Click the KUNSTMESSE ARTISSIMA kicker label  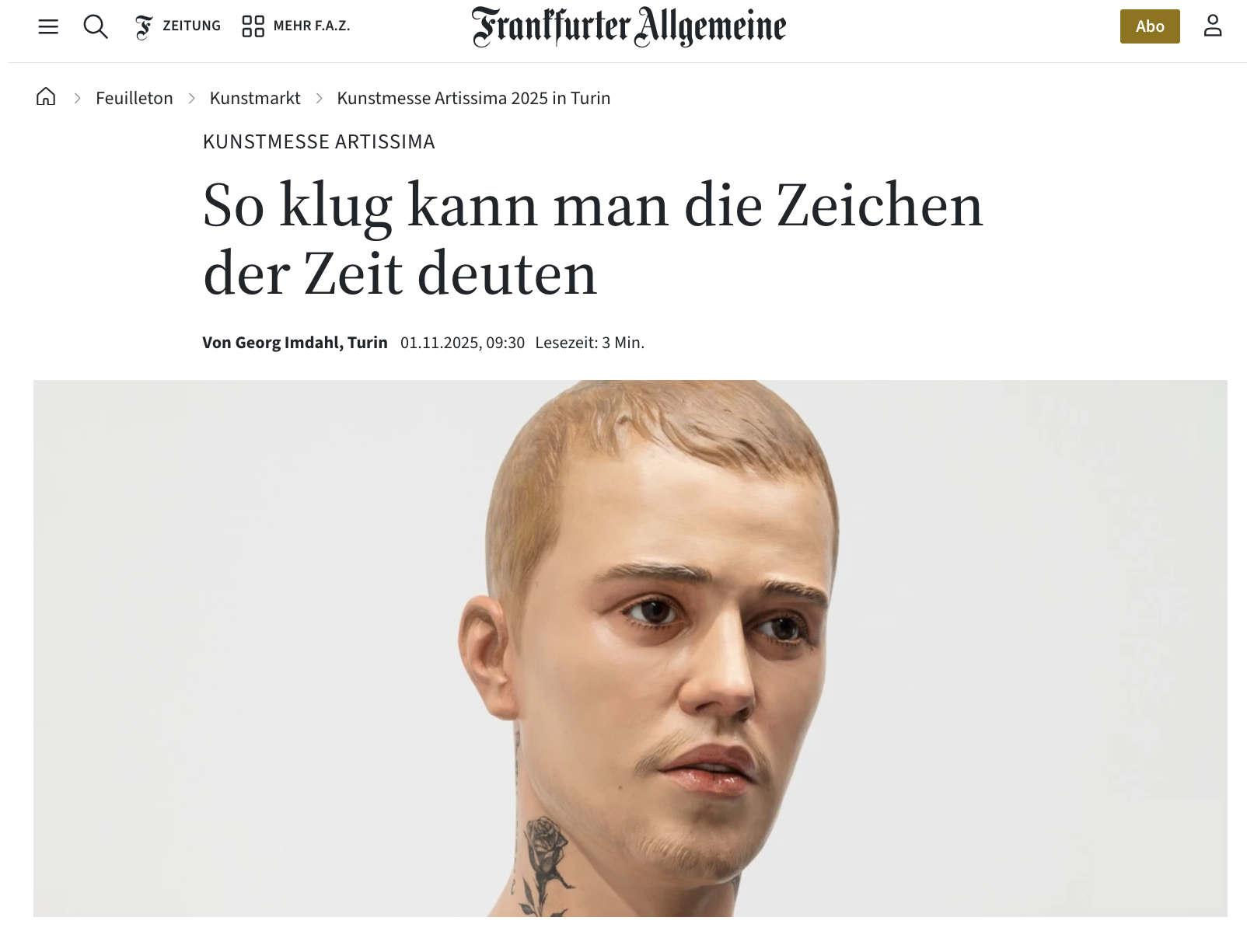[x=319, y=142]
